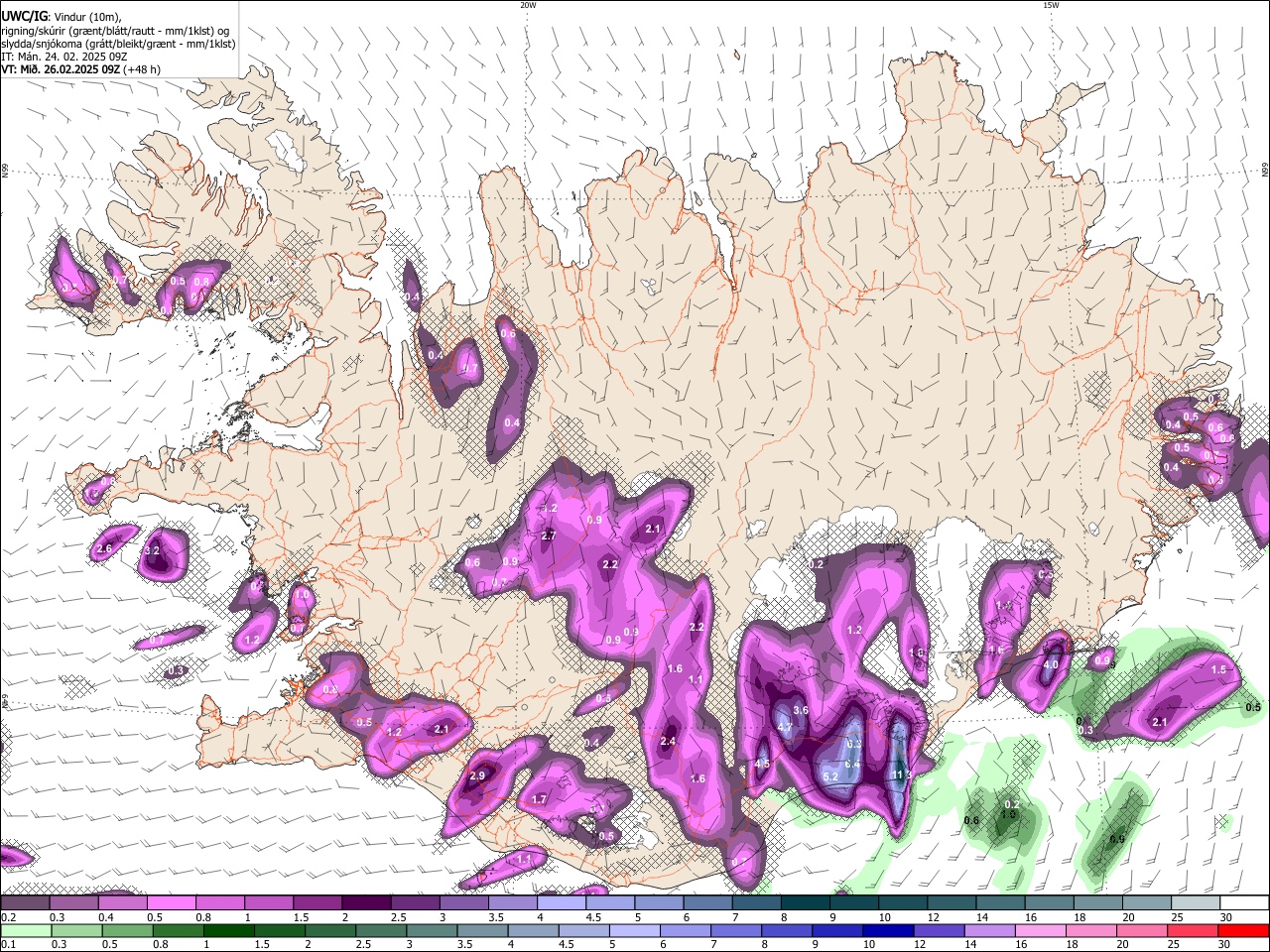
Task: Click the '2.7' precipitation value on the map
Action: tap(549, 535)
